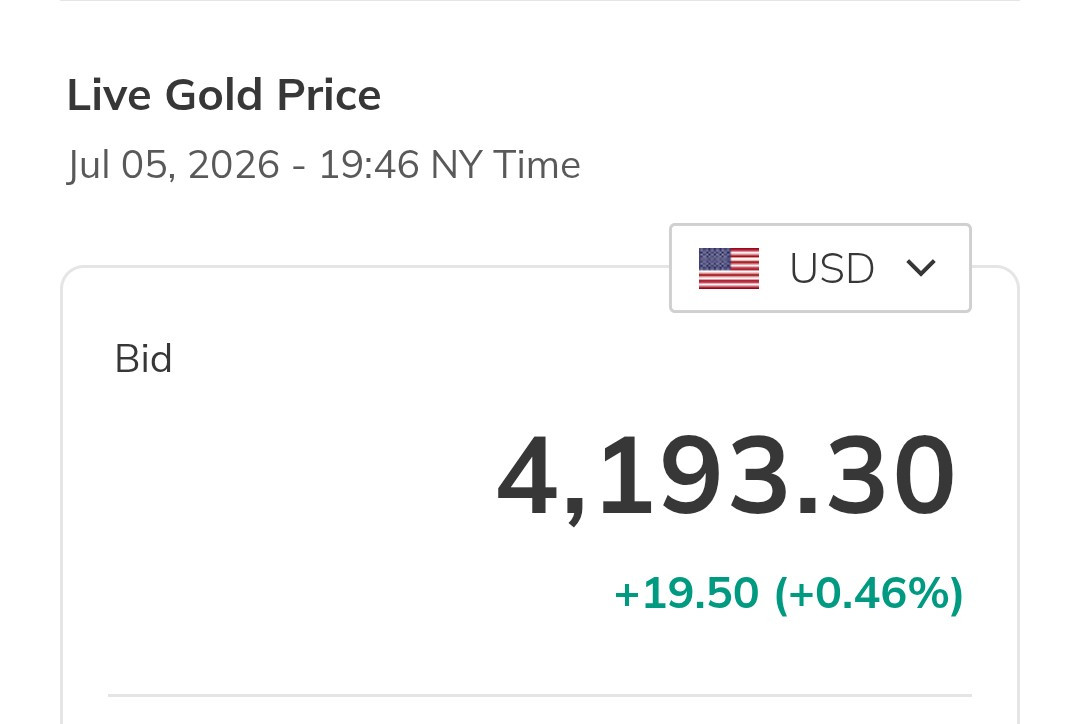Viewport: 1080px width, 724px height.
Task: Click the (+0.46%) percentage change
Action: (869, 594)
